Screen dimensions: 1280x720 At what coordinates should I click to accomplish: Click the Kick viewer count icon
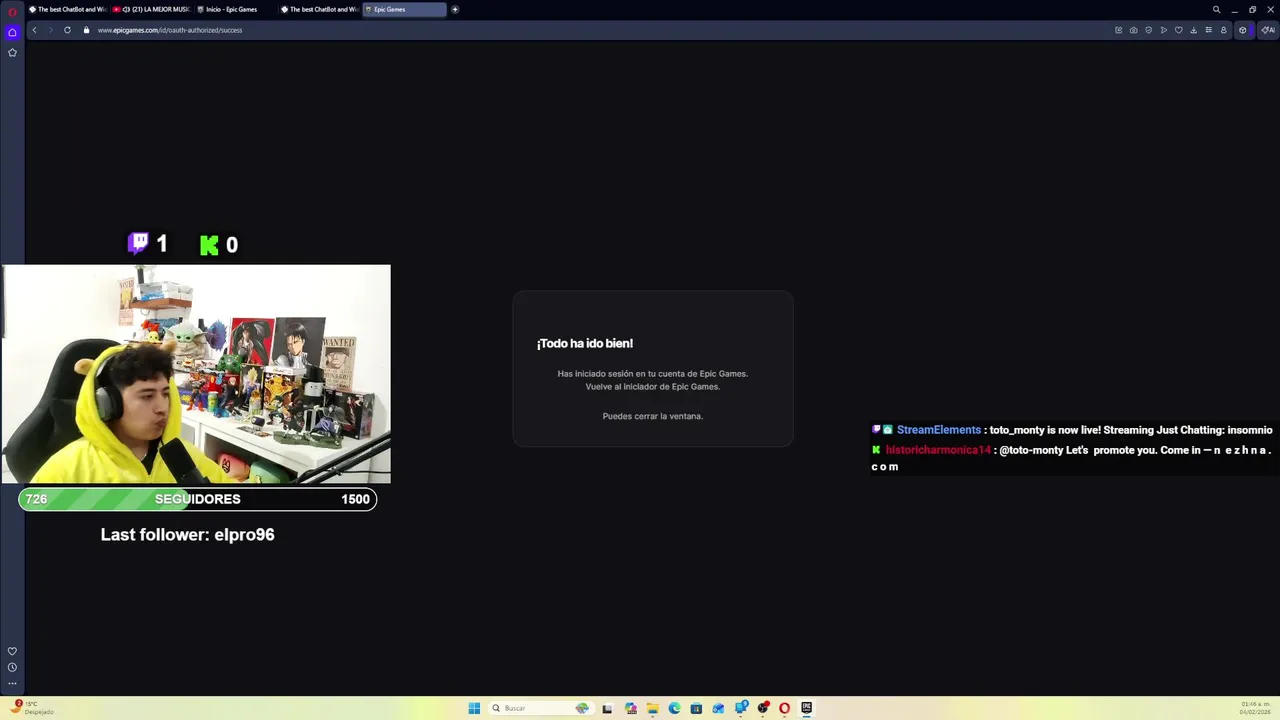pos(209,245)
